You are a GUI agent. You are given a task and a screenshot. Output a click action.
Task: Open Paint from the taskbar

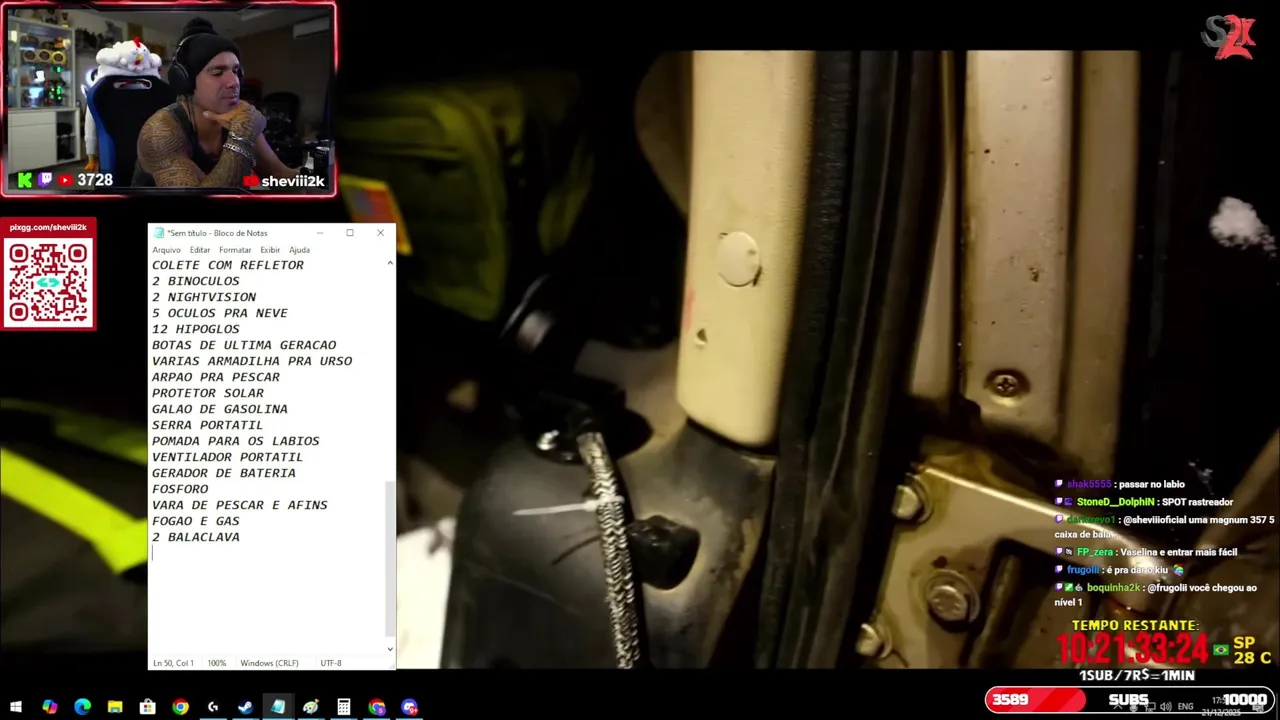311,707
